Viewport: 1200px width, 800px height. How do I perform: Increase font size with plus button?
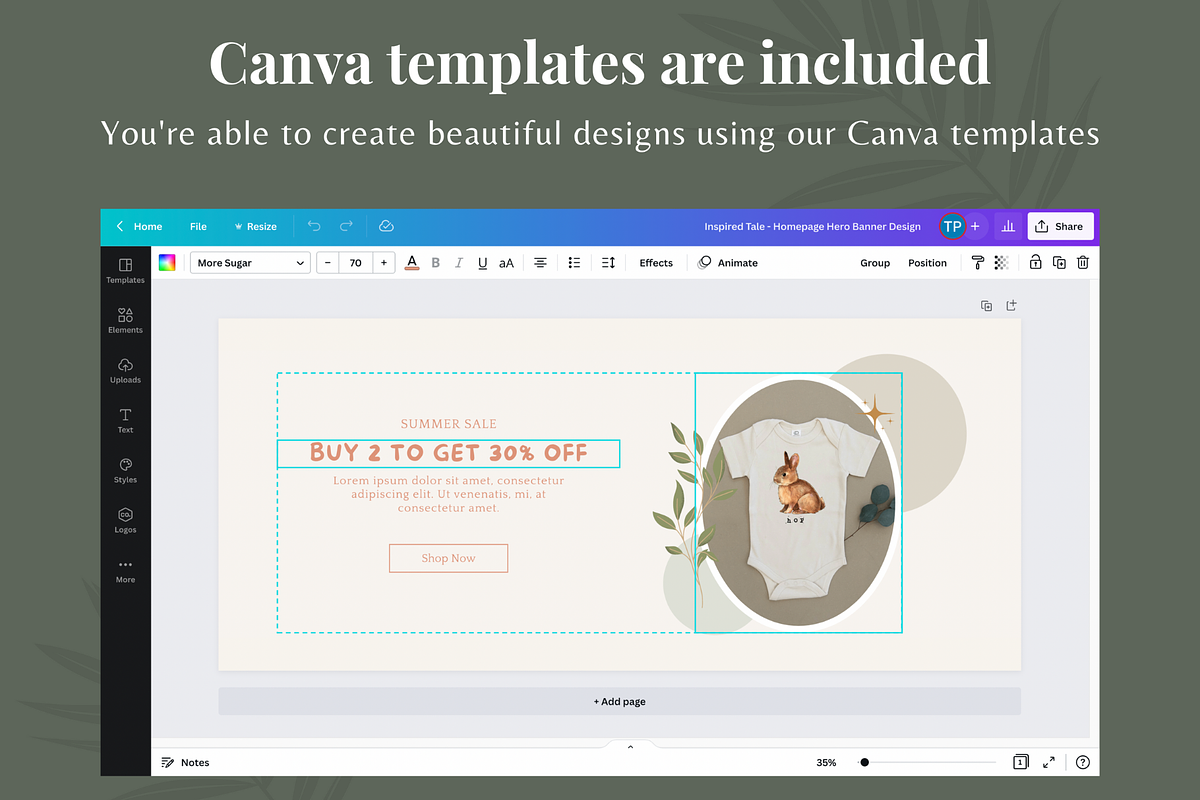tap(384, 263)
